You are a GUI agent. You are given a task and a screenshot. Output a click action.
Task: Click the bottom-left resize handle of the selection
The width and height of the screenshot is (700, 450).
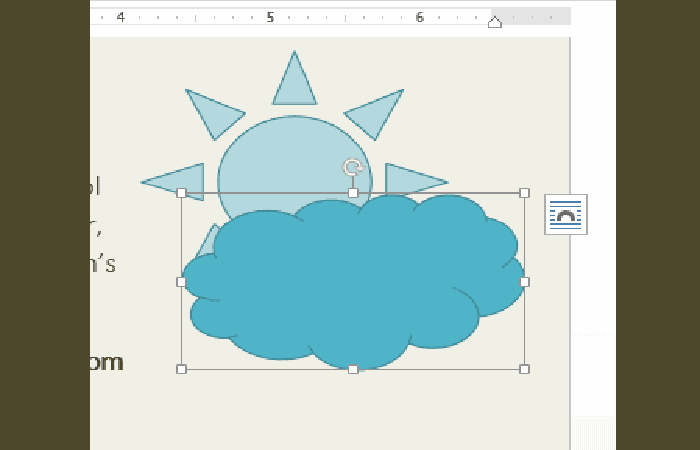point(181,369)
